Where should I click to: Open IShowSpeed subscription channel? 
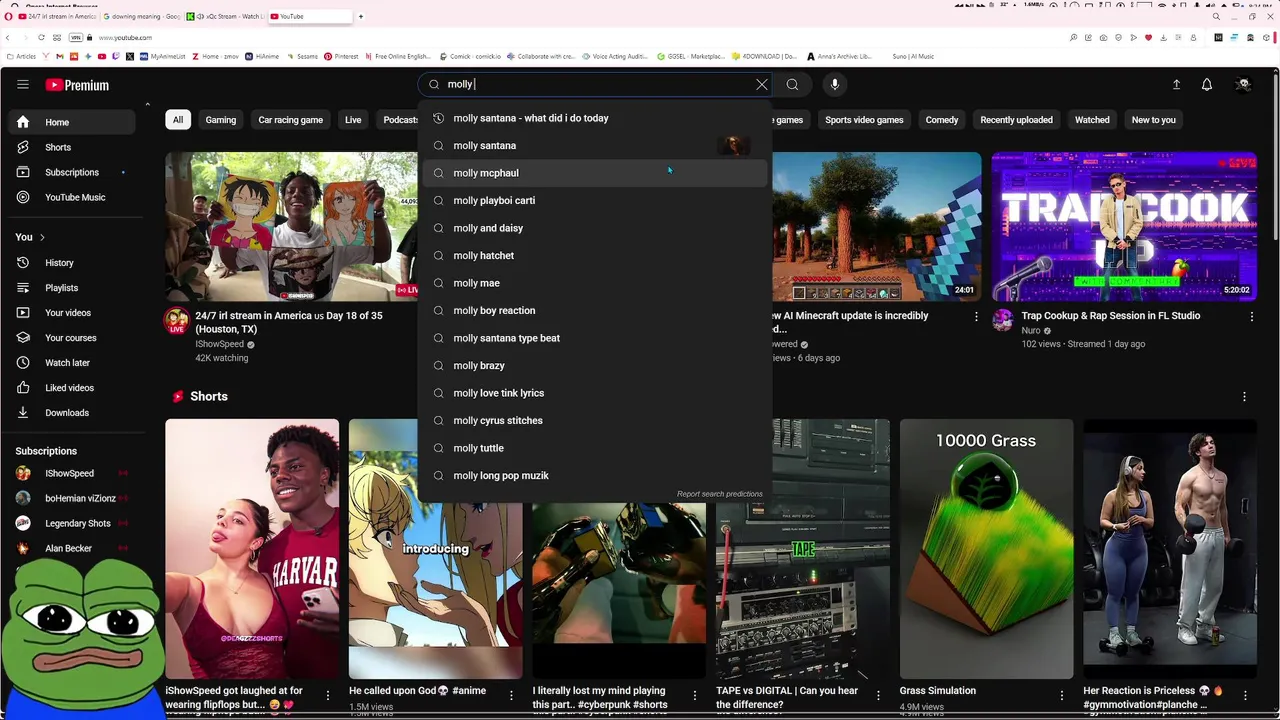tap(70, 473)
